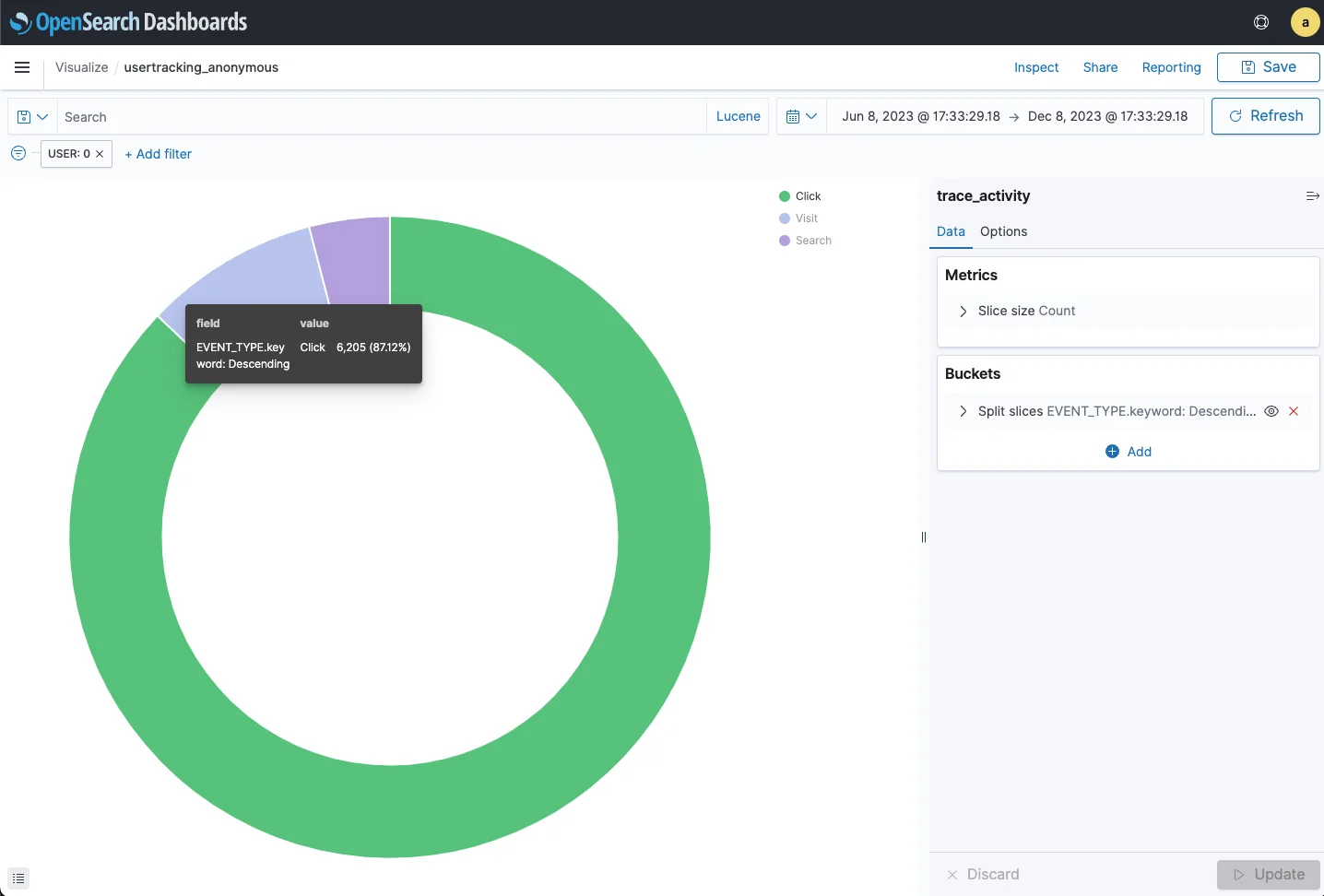The image size is (1324, 896).
Task: Toggle the Click legend series
Action: [x=808, y=196]
